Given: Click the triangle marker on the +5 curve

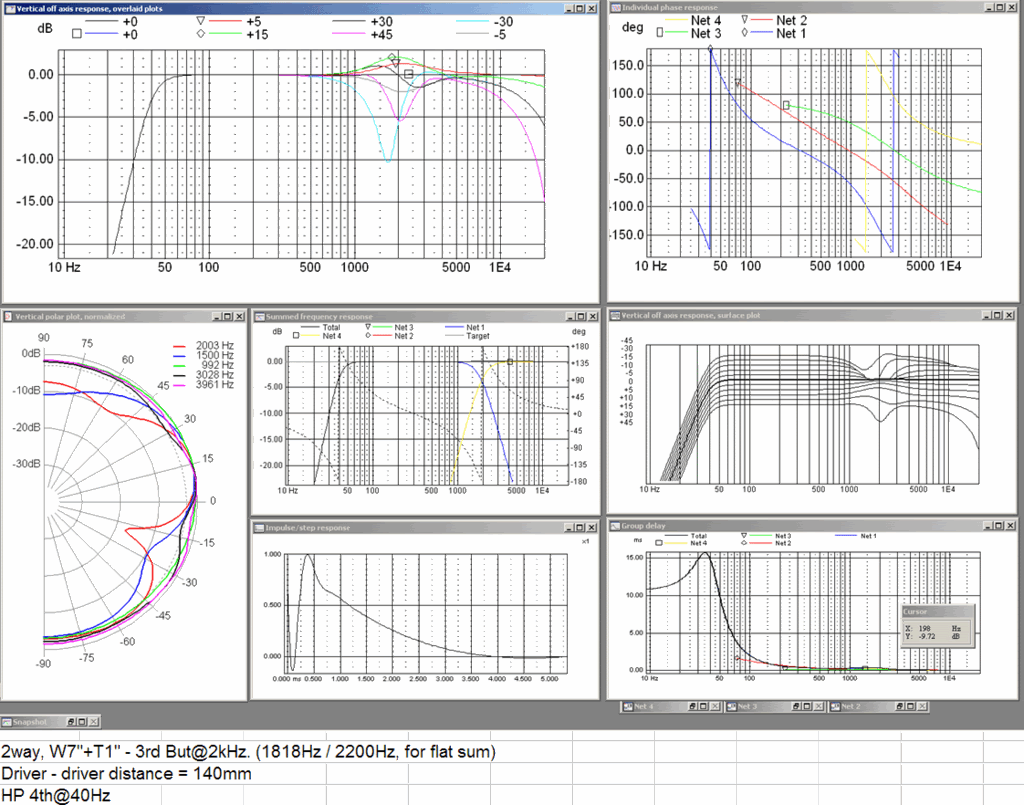Looking at the screenshot, I should pyautogui.click(x=396, y=63).
